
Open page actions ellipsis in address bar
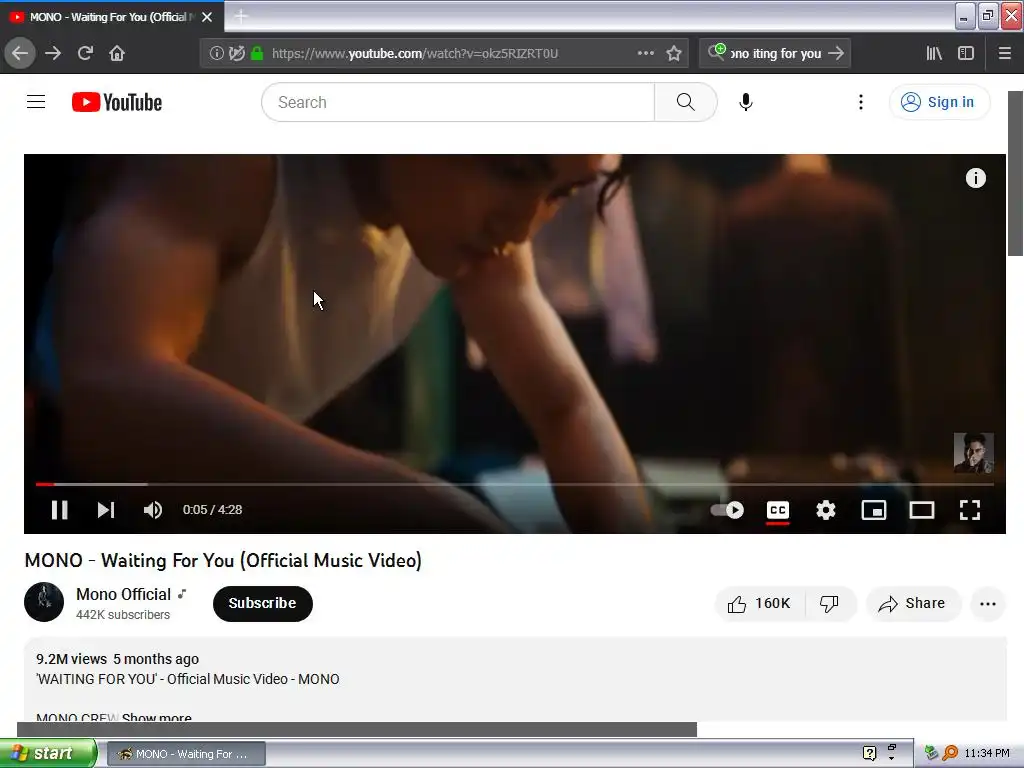coord(645,54)
